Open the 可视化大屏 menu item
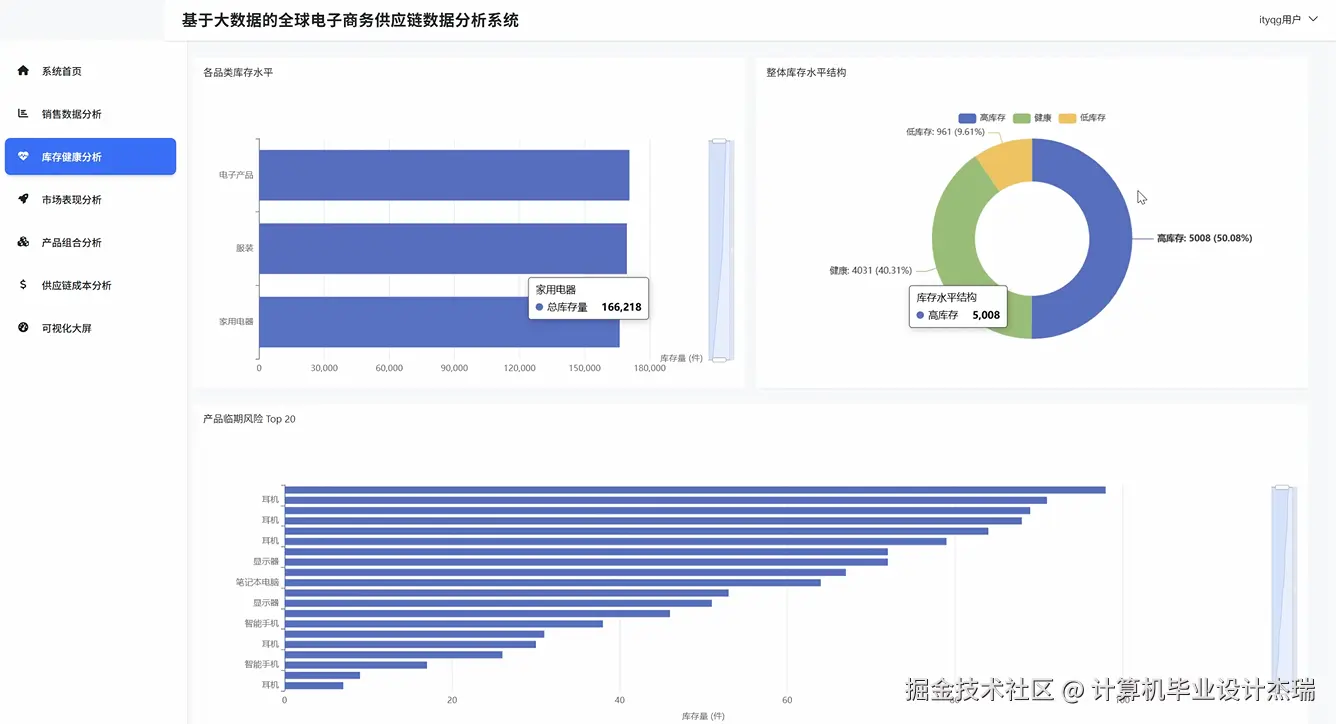This screenshot has width=1336, height=724. [x=90, y=328]
